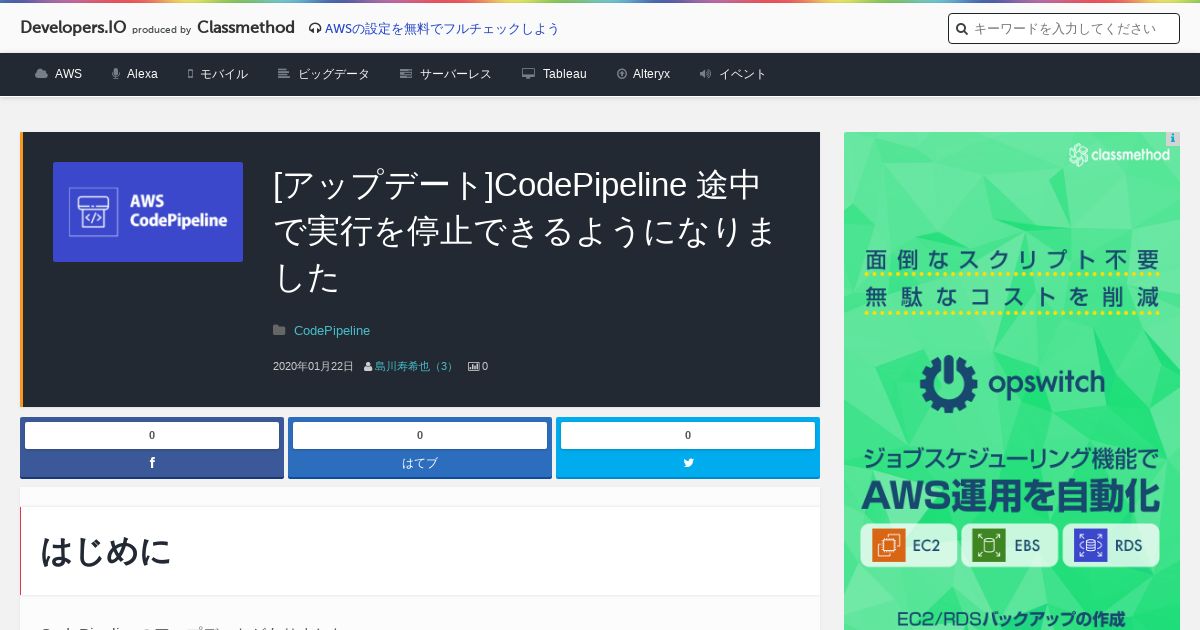
Task: Open the サーバーレス navigation menu item
Action: [456, 74]
